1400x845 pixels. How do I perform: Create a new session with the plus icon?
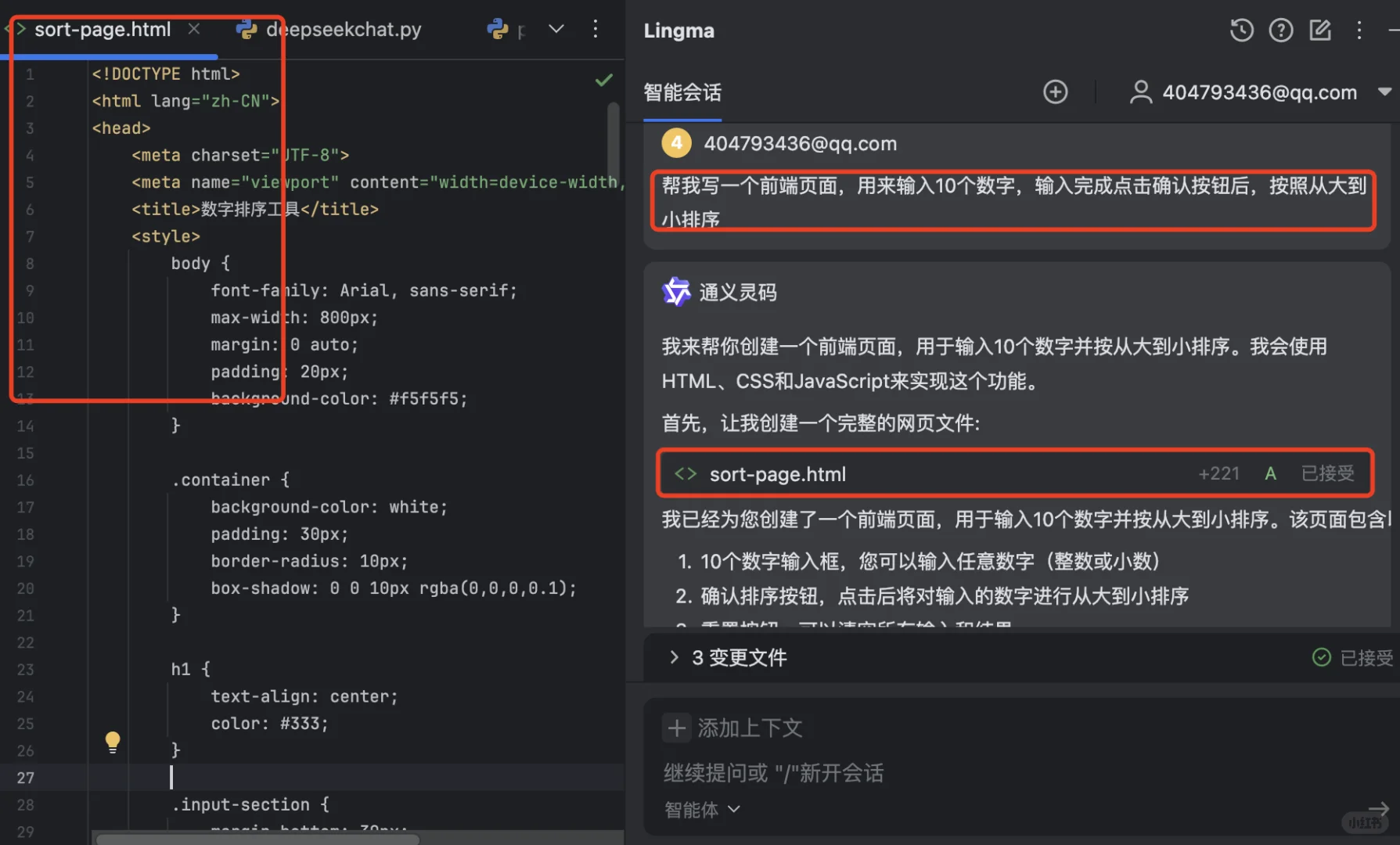[x=1055, y=92]
